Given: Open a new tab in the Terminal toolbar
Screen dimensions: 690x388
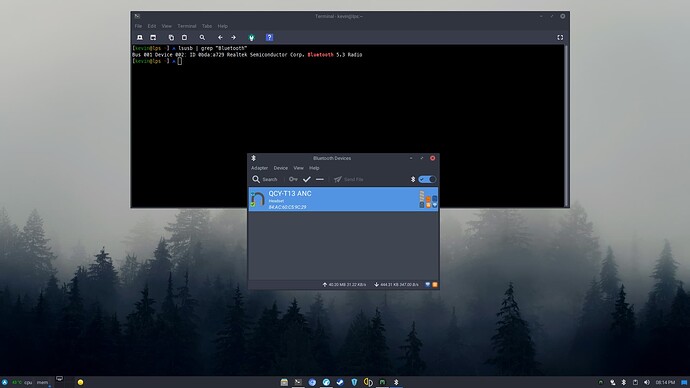Looking at the screenshot, I should click(140, 38).
